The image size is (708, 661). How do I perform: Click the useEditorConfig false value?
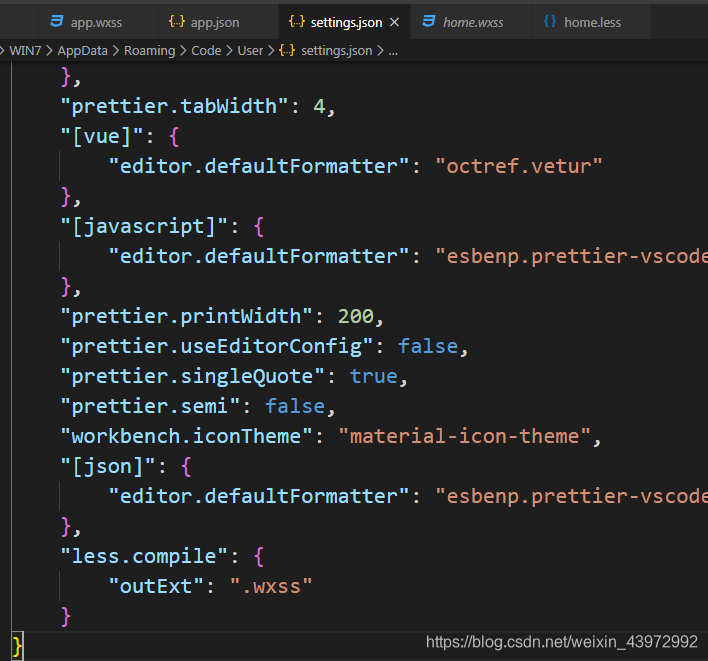428,346
